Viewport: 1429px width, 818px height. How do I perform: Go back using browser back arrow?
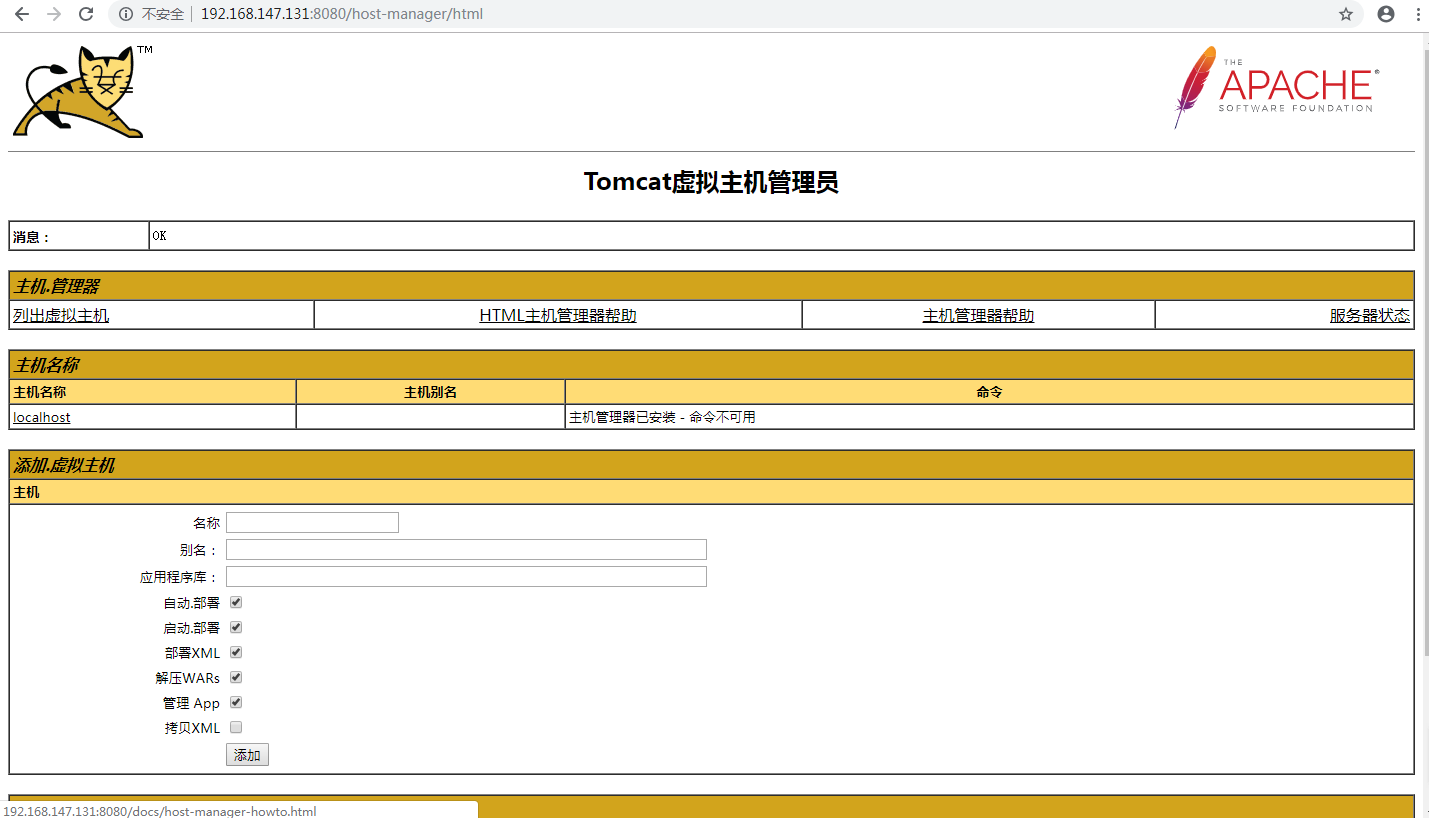22,14
